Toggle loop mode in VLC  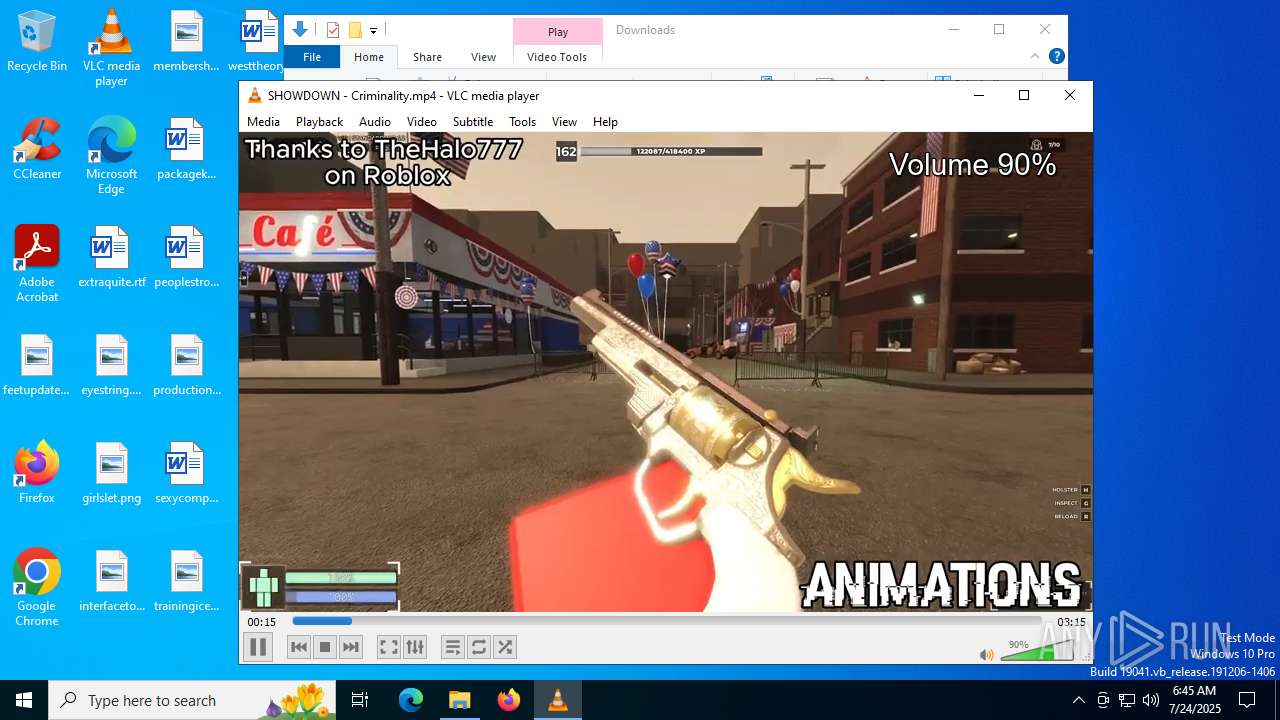479,647
